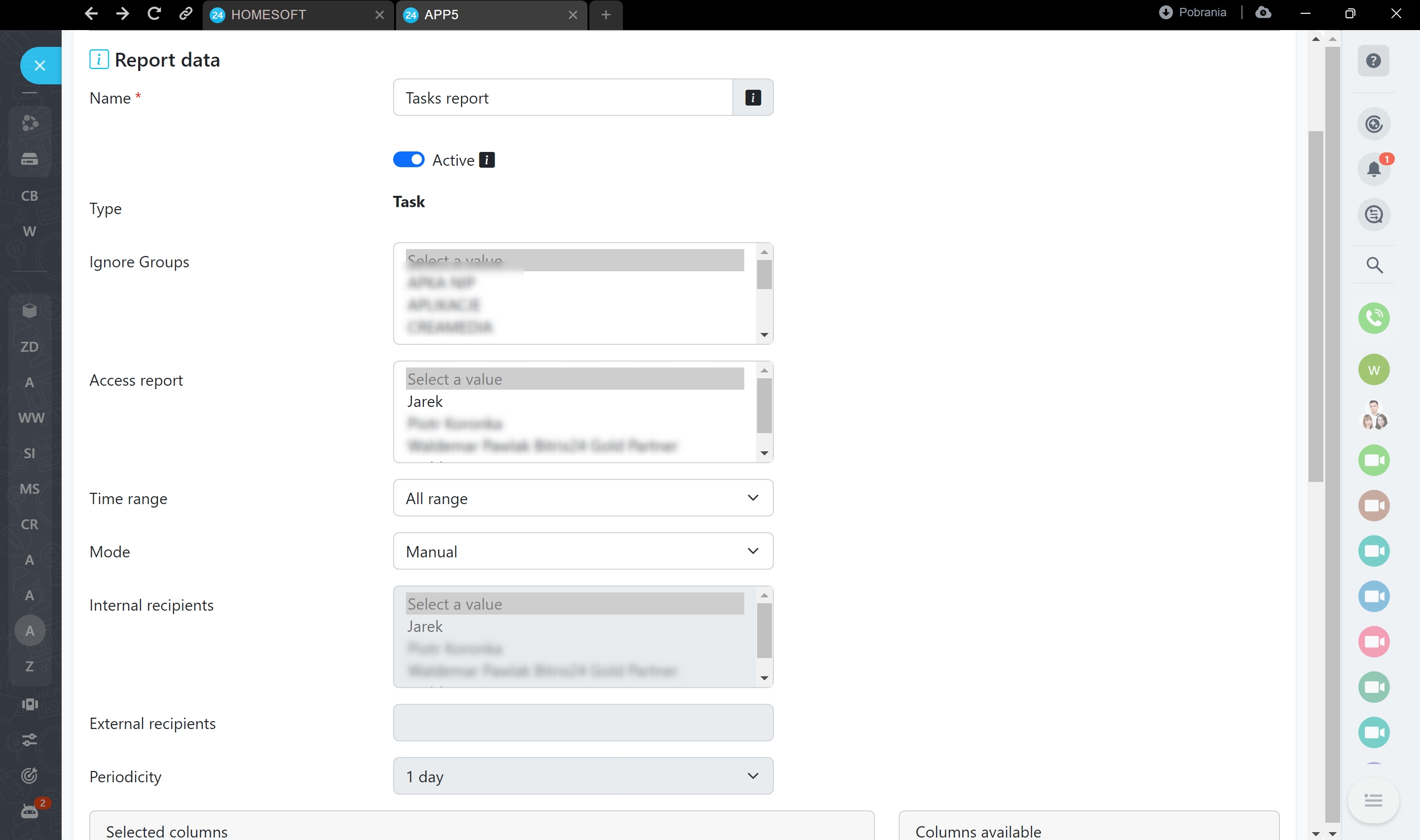Open the notifications bell icon
The width and height of the screenshot is (1420, 840).
[x=1374, y=169]
